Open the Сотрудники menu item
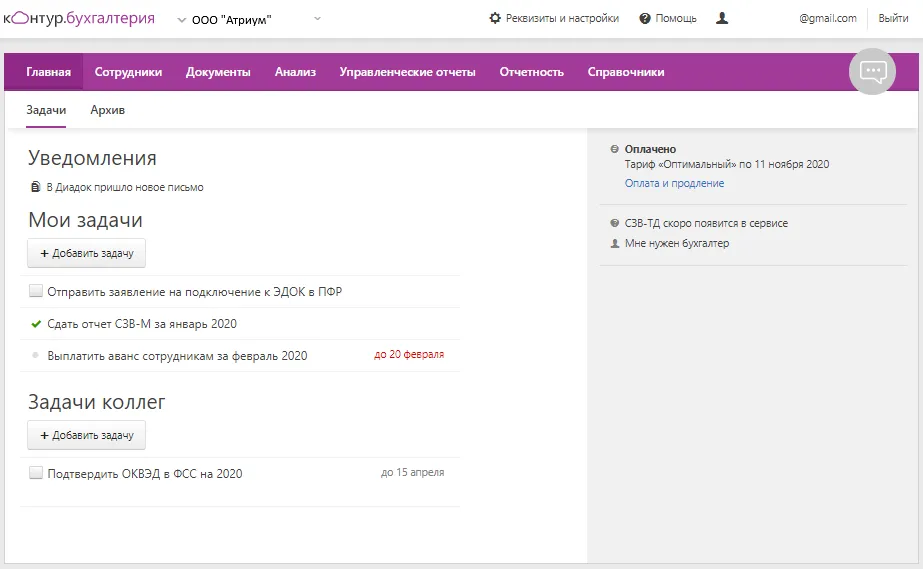This screenshot has height=569, width=923. tap(128, 72)
